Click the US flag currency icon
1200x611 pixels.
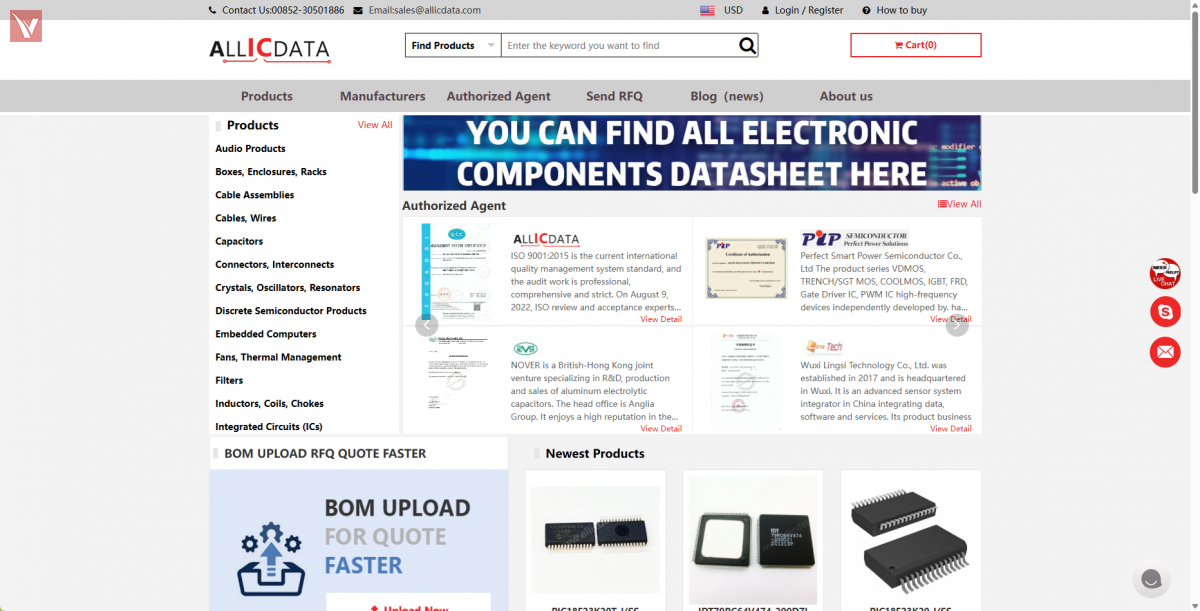707,10
